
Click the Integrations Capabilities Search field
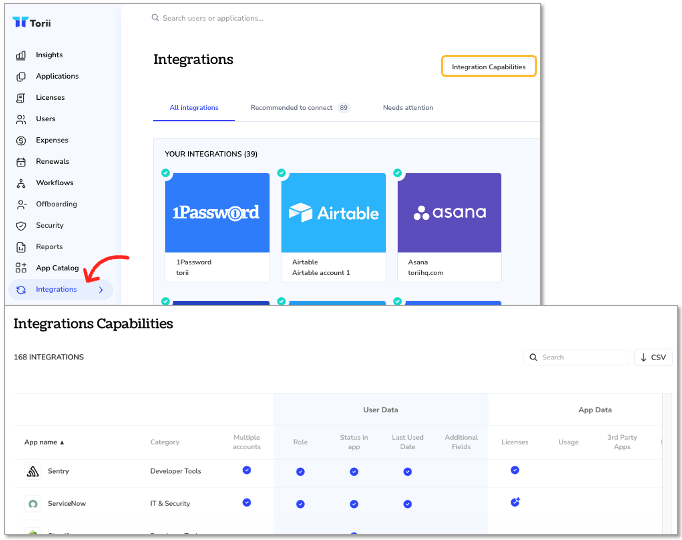click(x=576, y=357)
